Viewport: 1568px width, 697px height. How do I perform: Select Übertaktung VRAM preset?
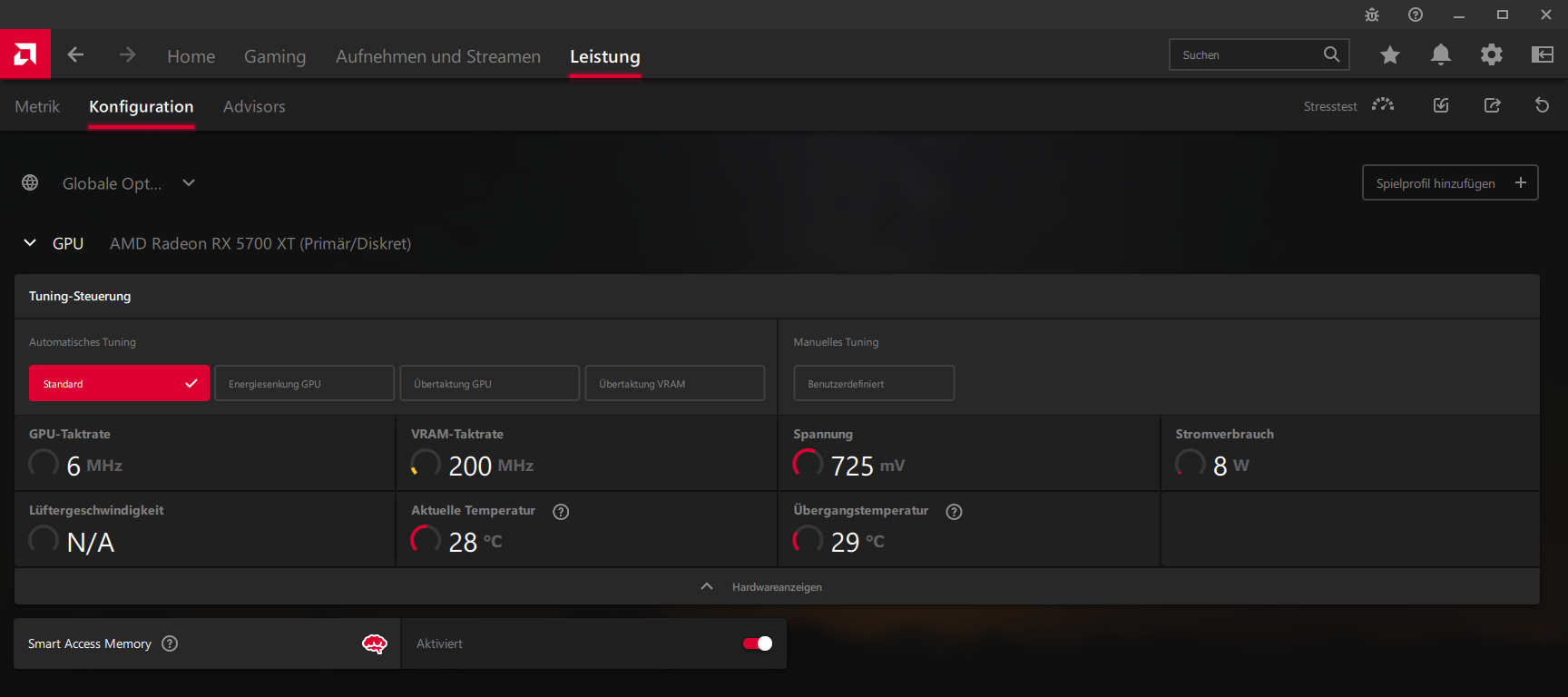click(674, 383)
